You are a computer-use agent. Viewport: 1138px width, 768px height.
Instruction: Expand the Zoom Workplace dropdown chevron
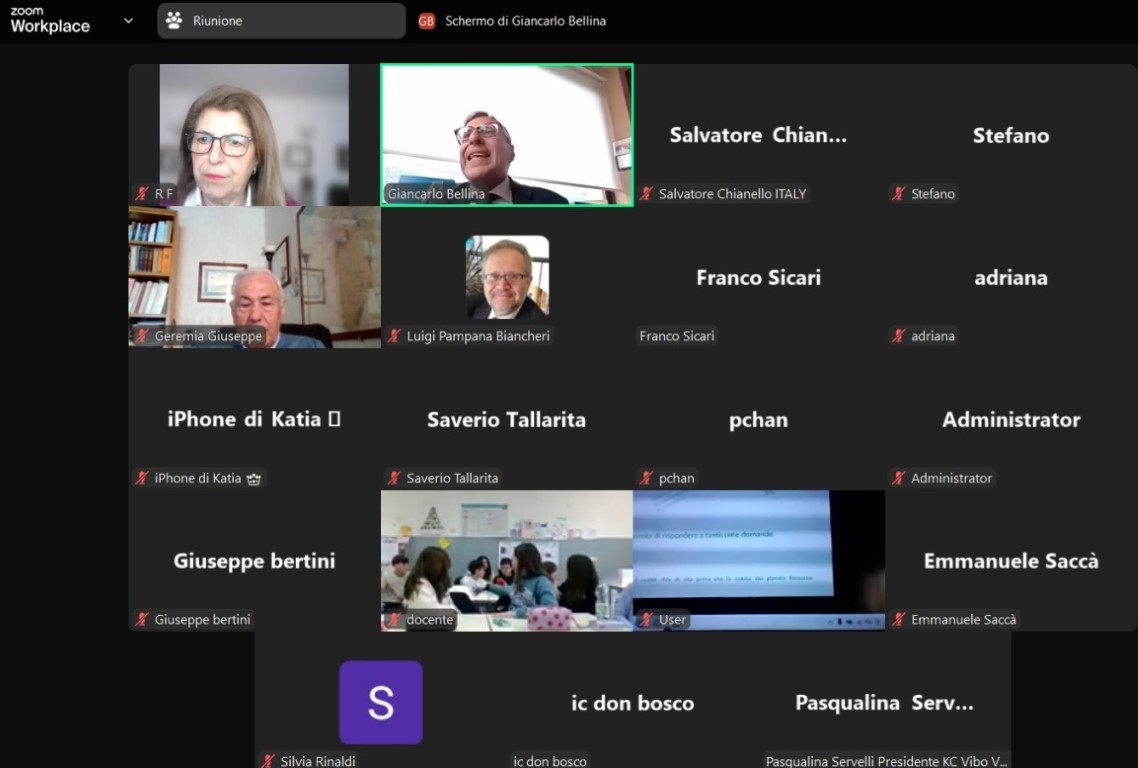tap(128, 20)
